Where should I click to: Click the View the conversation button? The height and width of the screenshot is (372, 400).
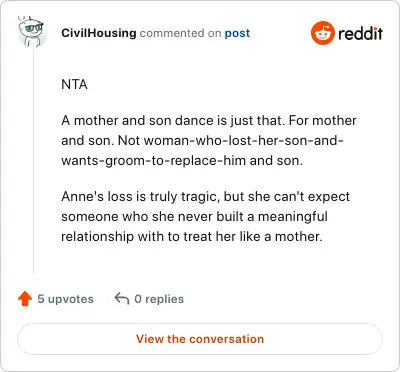pyautogui.click(x=200, y=339)
